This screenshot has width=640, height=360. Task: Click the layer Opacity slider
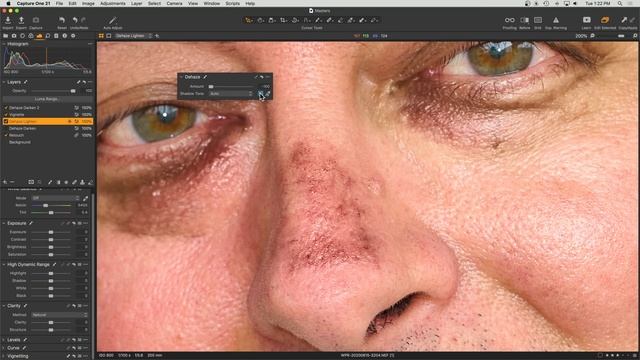[53, 91]
